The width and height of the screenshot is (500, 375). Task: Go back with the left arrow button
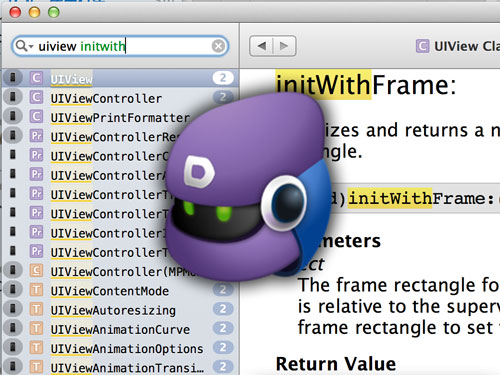click(262, 46)
